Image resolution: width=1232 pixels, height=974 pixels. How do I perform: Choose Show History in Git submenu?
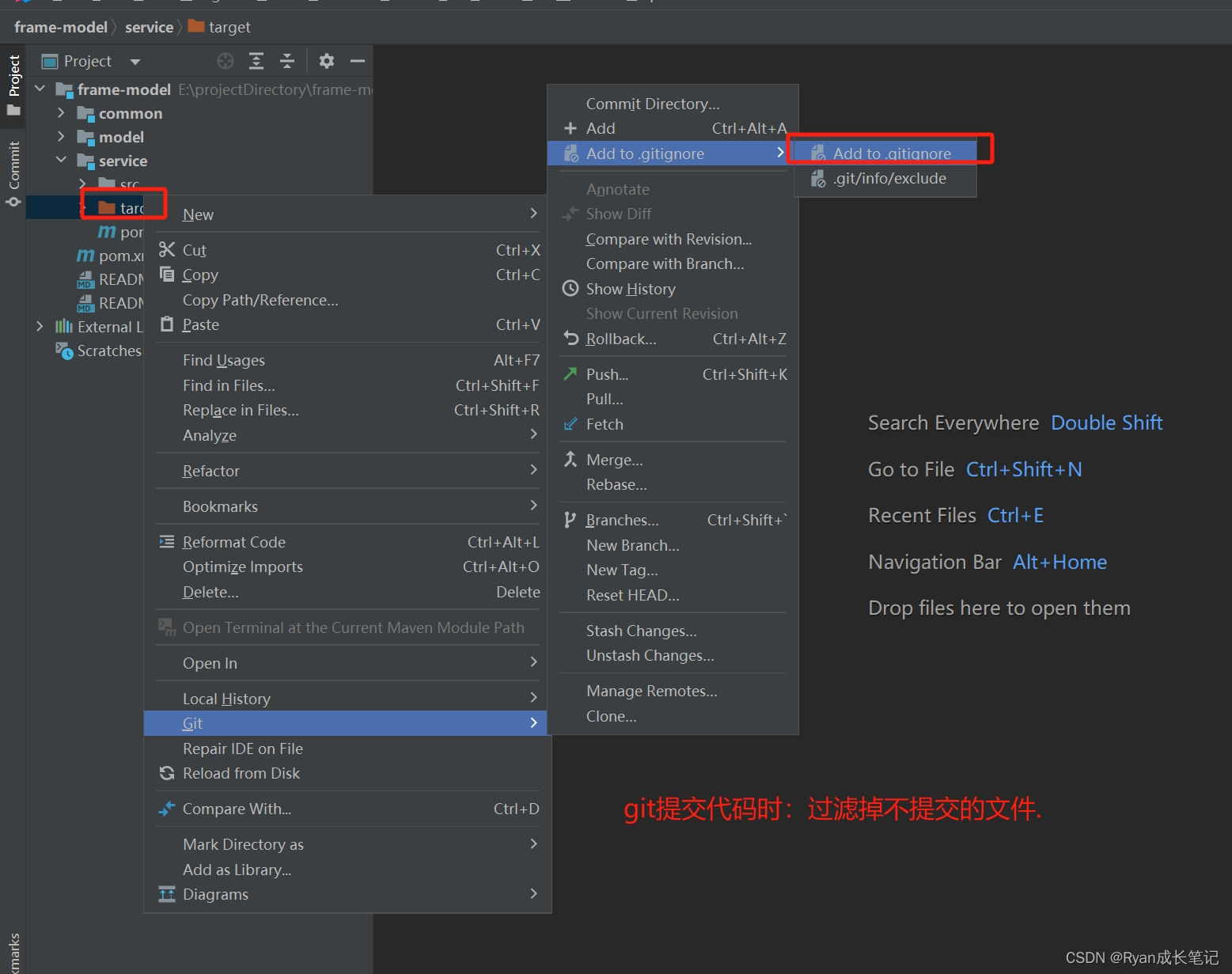tap(673, 289)
